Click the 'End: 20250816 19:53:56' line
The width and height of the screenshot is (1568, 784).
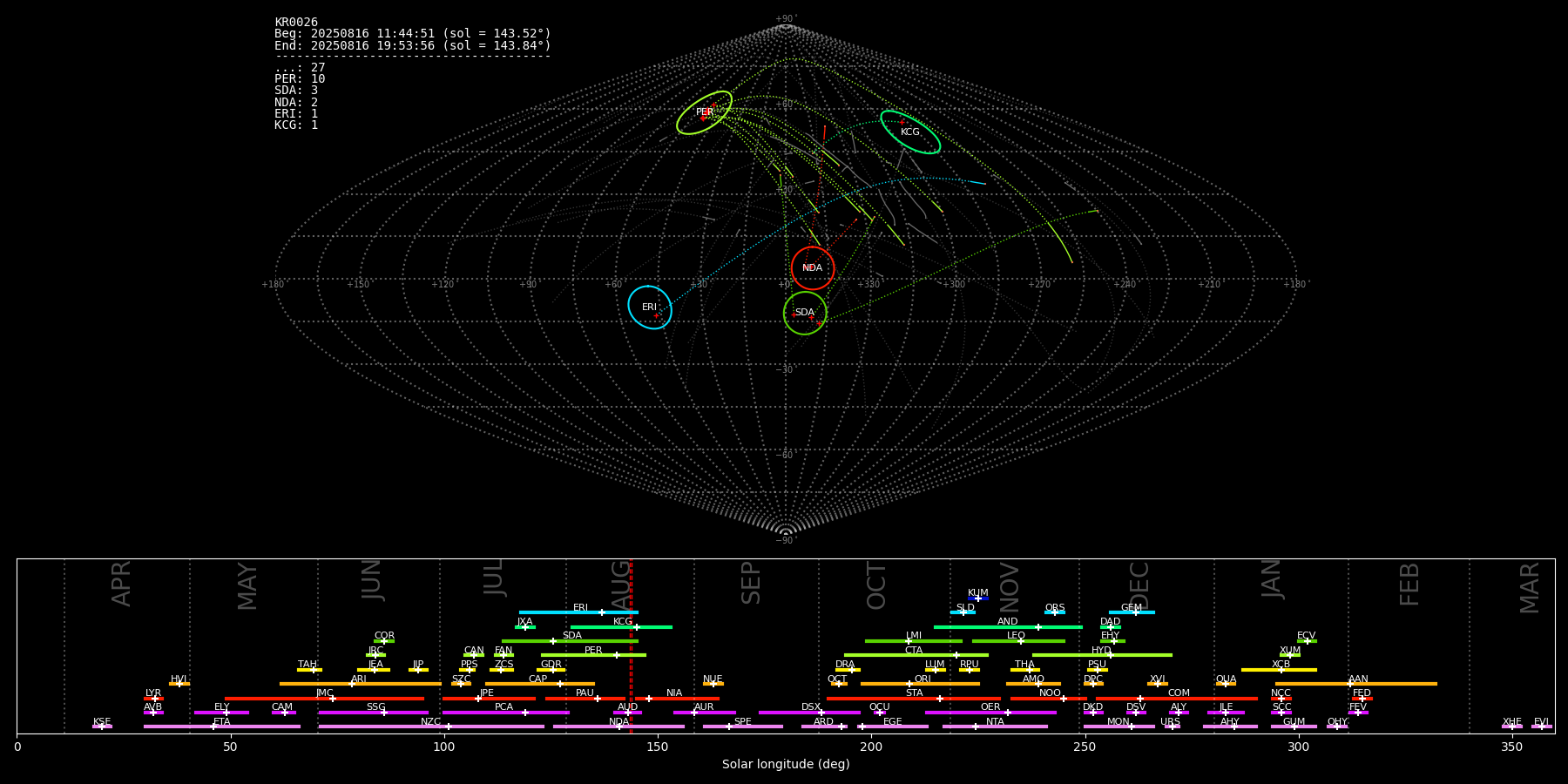pyautogui.click(x=413, y=45)
